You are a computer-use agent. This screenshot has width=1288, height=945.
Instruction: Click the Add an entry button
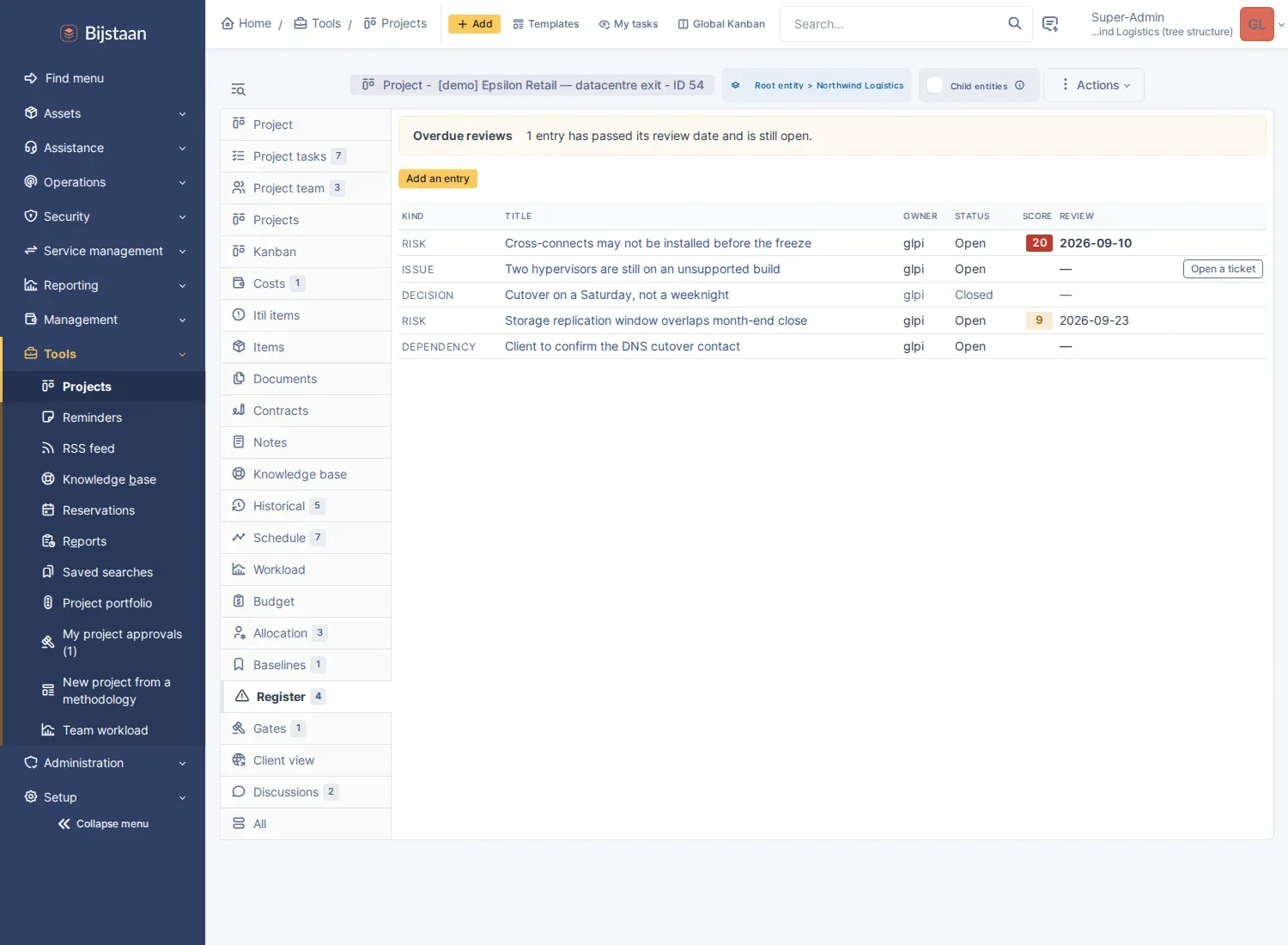(438, 179)
